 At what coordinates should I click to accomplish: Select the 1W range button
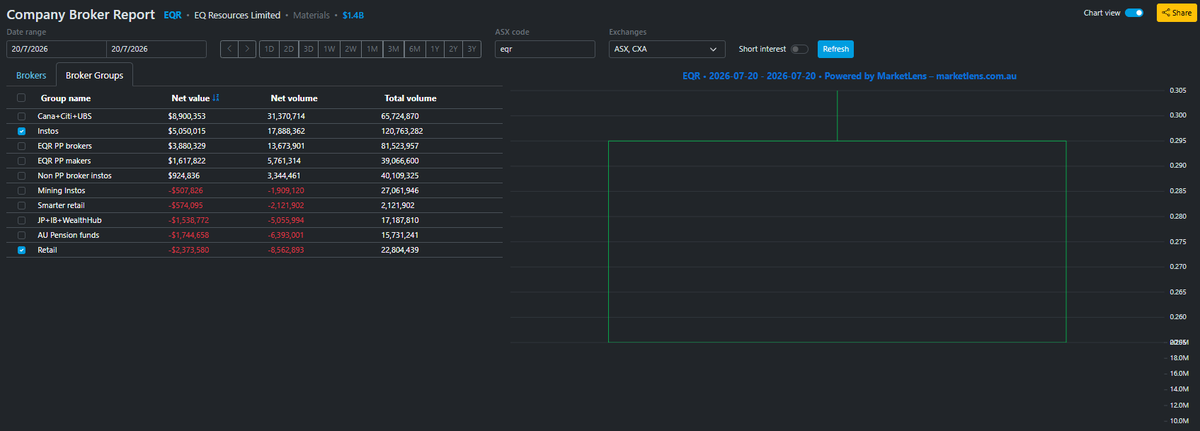[329, 48]
